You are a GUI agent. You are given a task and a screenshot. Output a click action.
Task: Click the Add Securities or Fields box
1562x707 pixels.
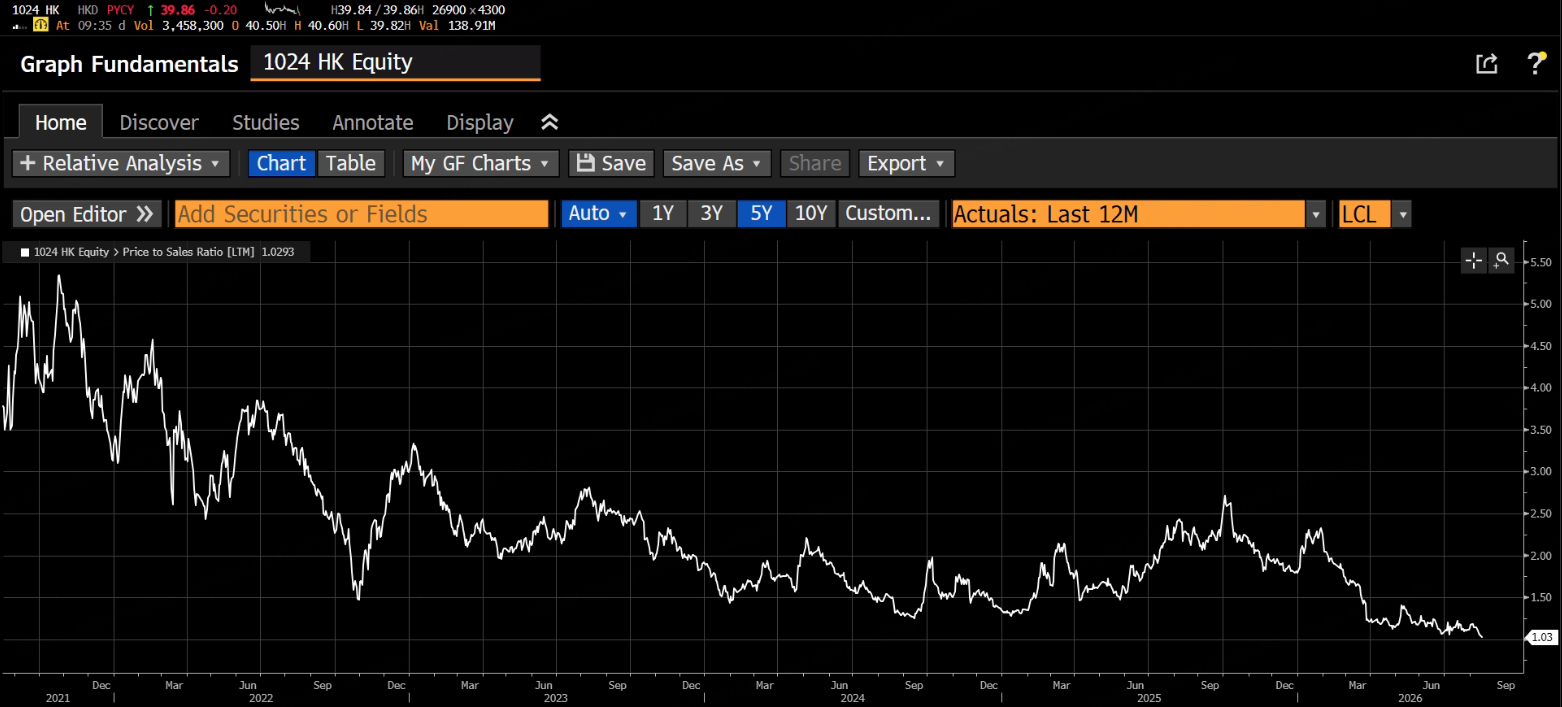click(x=362, y=214)
